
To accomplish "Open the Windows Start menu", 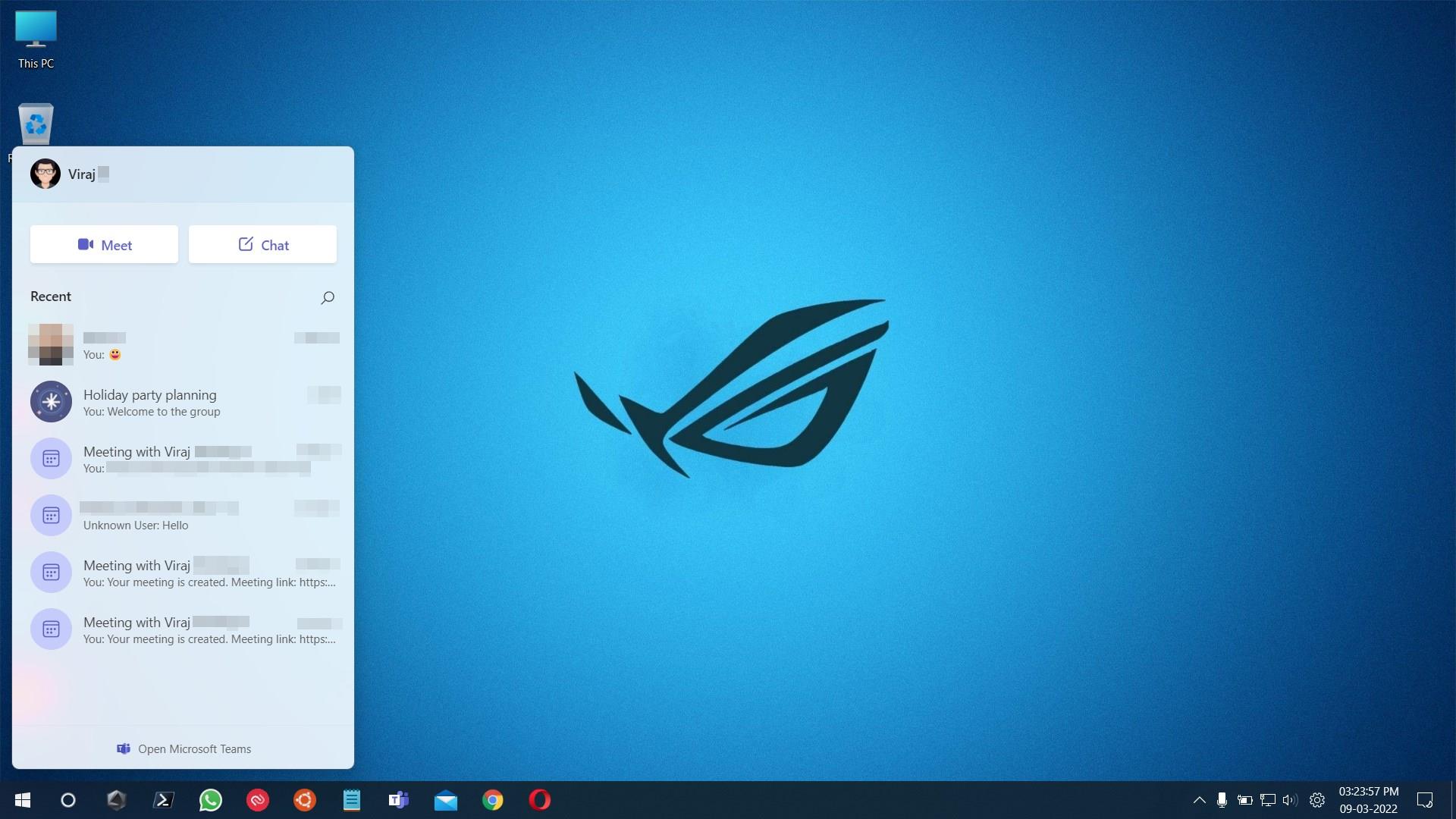I will pyautogui.click(x=23, y=800).
